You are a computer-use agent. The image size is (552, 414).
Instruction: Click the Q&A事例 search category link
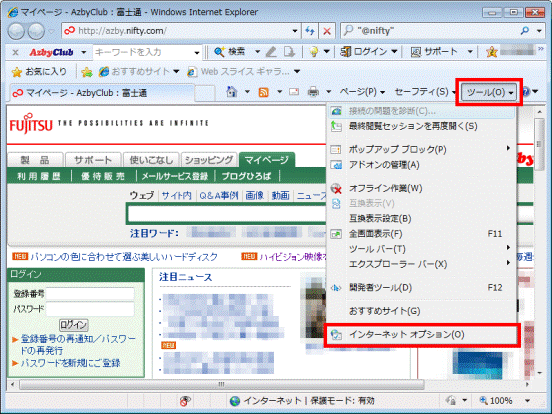[219, 195]
